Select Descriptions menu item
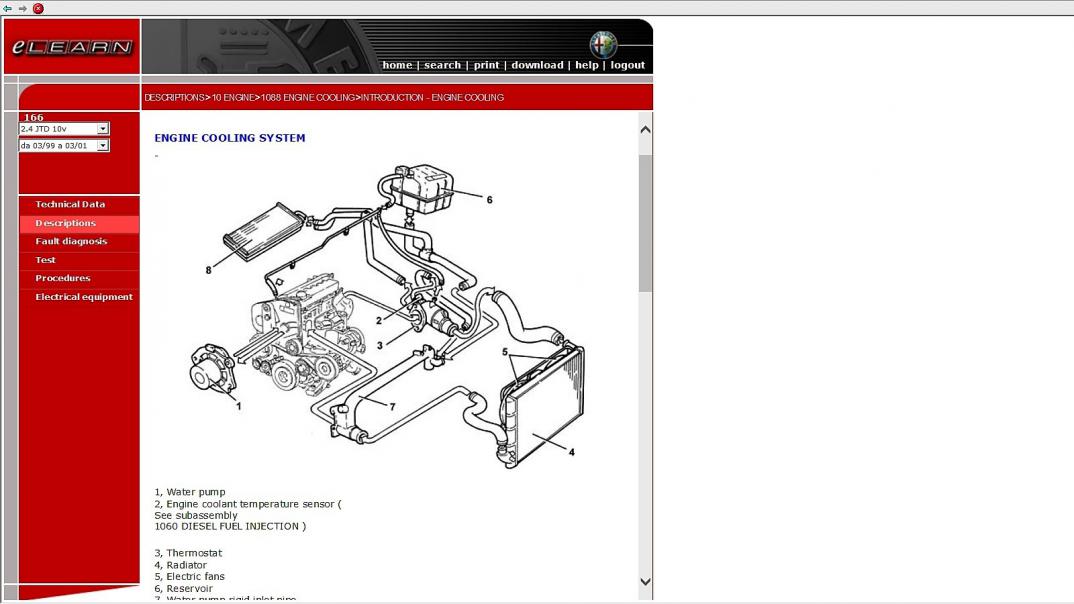 click(79, 223)
